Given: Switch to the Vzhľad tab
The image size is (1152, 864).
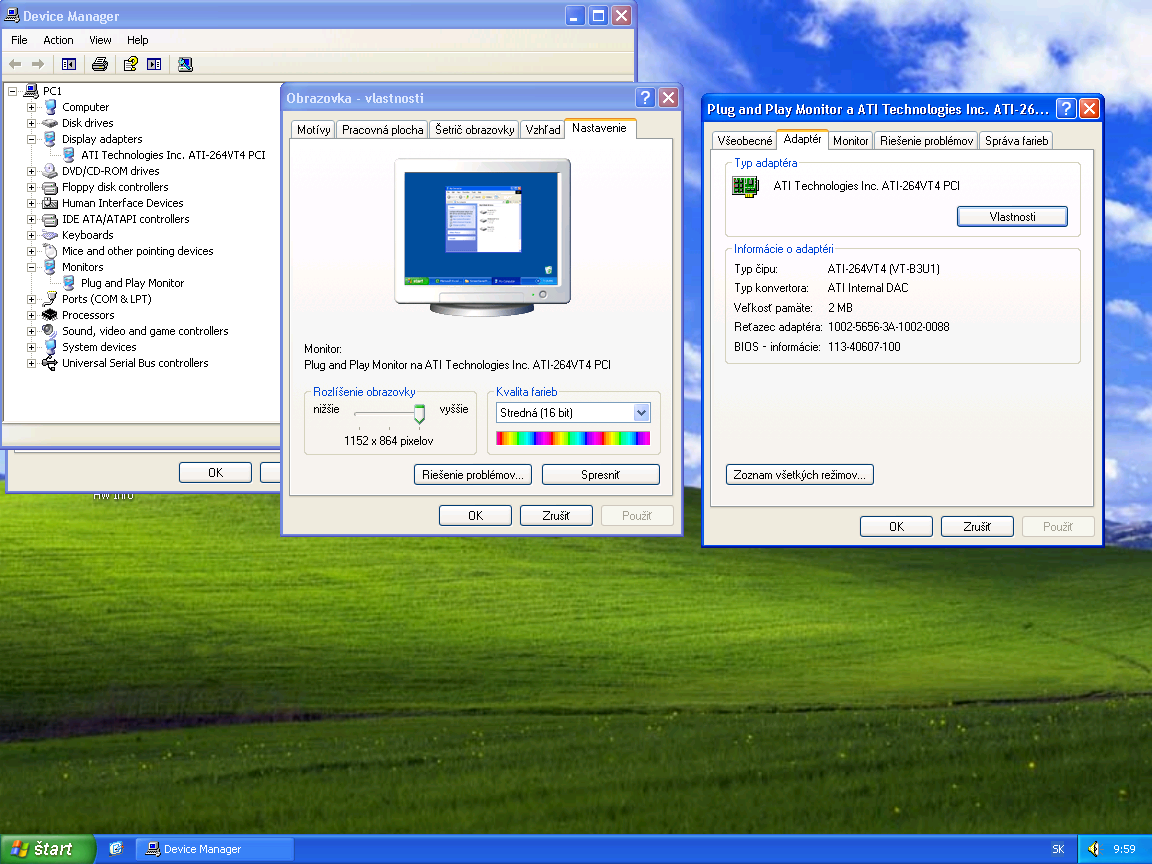Looking at the screenshot, I should (x=543, y=129).
